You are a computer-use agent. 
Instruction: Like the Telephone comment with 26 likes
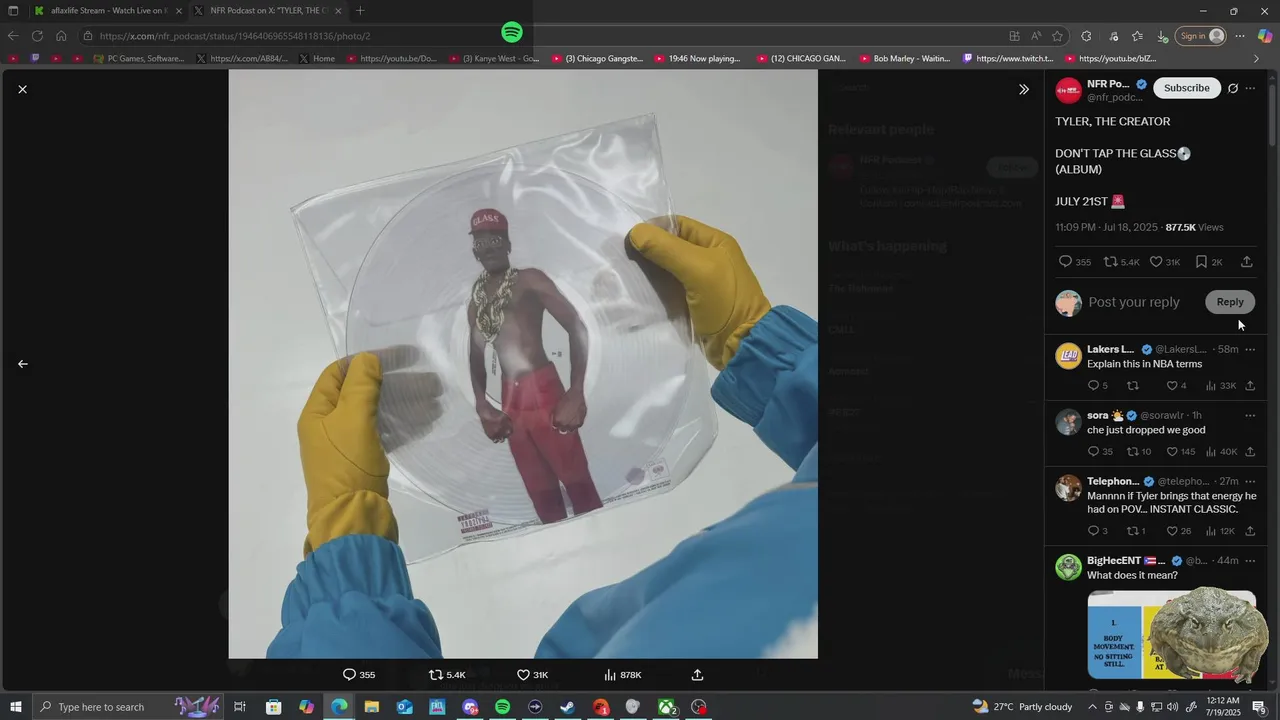click(x=1179, y=531)
